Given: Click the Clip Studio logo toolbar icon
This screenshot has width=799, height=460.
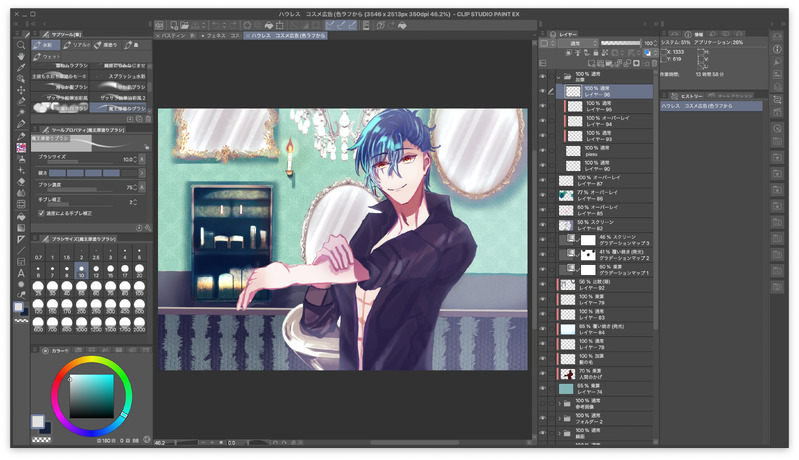Looking at the screenshot, I should [x=159, y=25].
